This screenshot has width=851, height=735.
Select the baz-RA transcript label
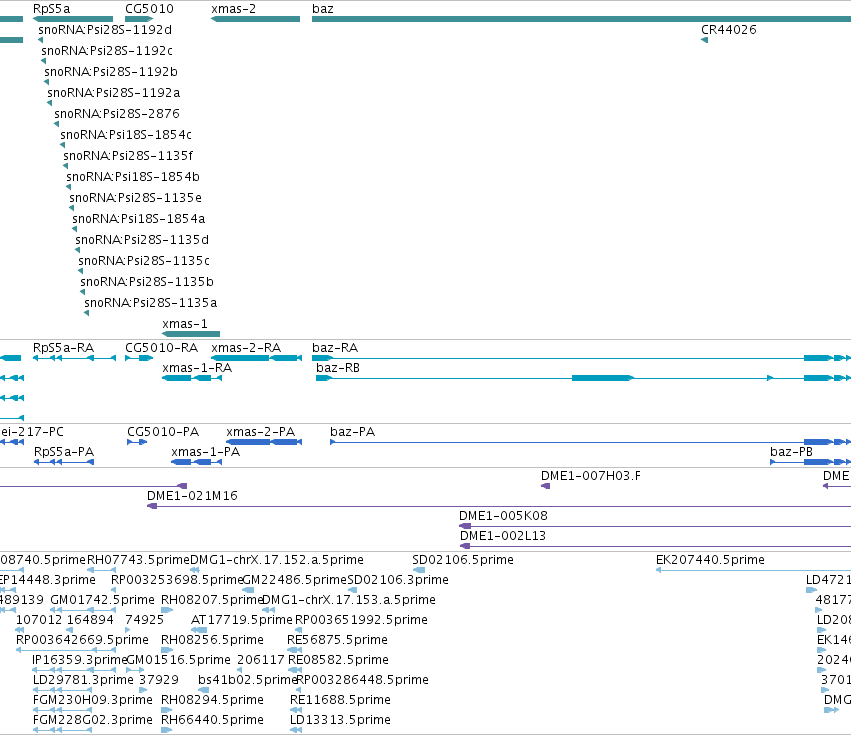[x=335, y=348]
